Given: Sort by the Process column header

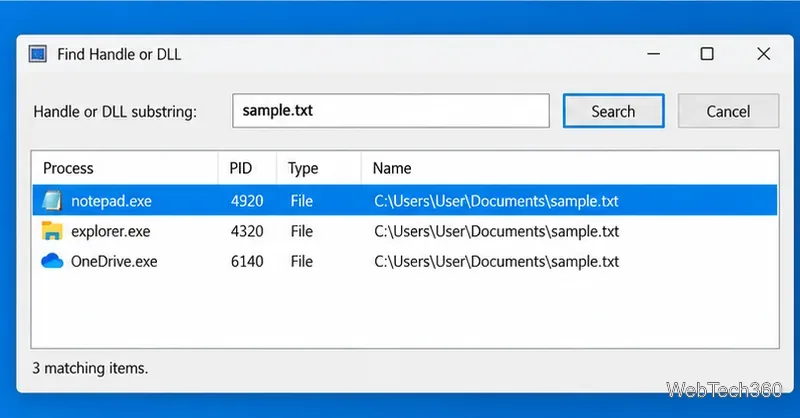Looking at the screenshot, I should 125,168.
